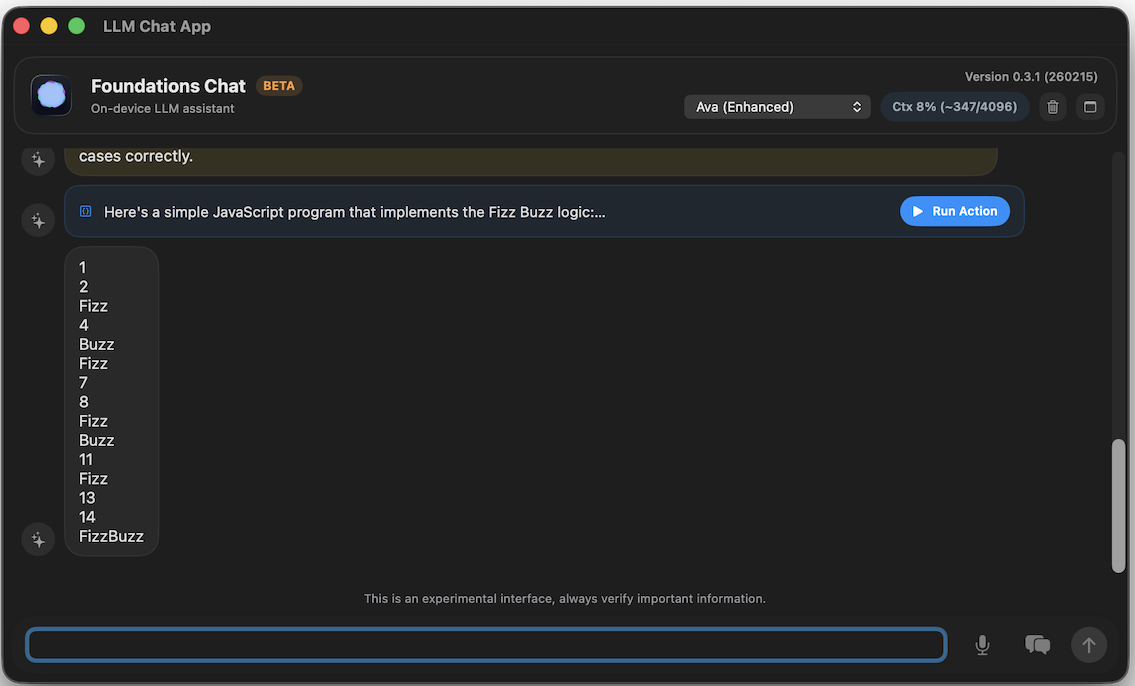Open the Ava (Enhanced) model selector

(x=777, y=106)
